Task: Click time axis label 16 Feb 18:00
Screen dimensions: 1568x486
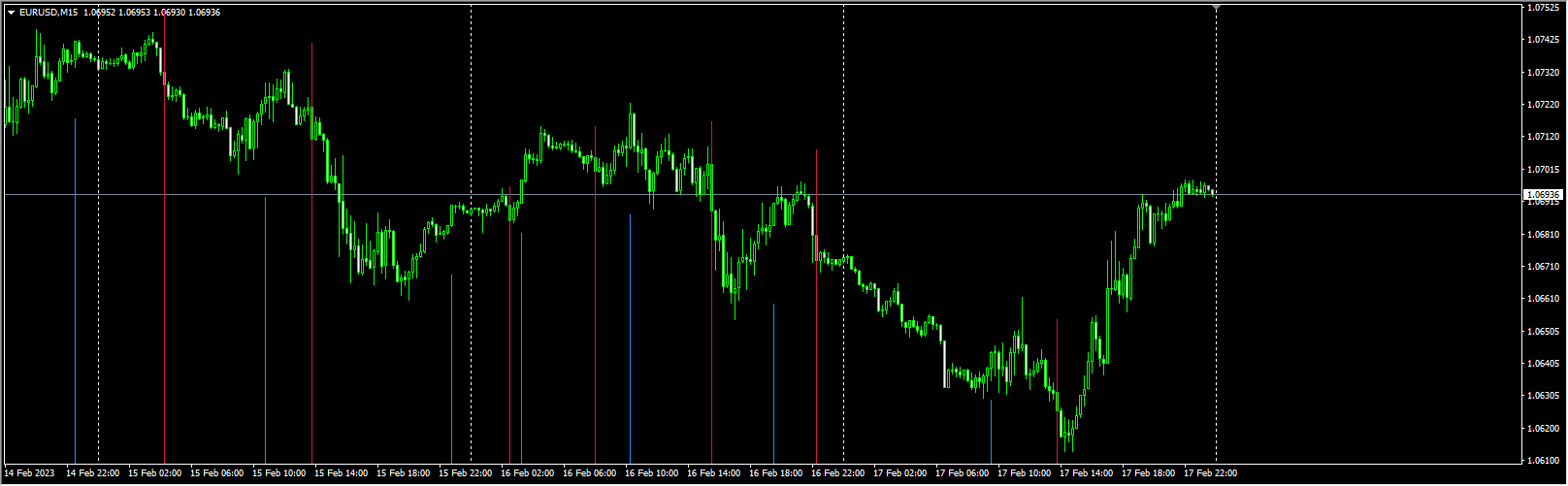Action: pyautogui.click(x=776, y=474)
